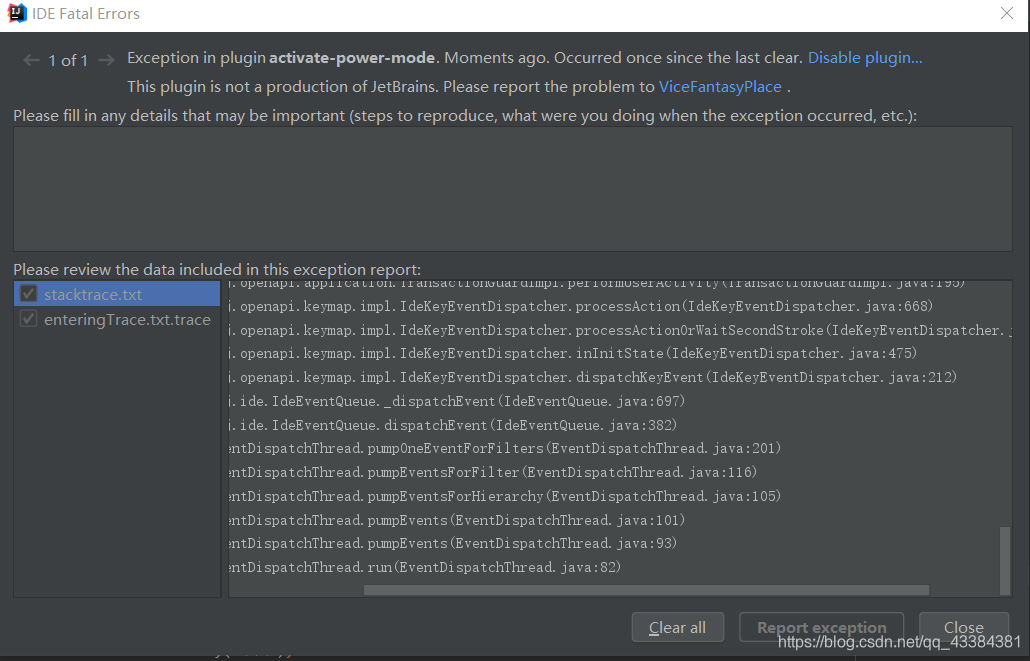Select the stacktrace.txt attachment row
Viewport: 1030px width, 661px height.
coord(117,294)
